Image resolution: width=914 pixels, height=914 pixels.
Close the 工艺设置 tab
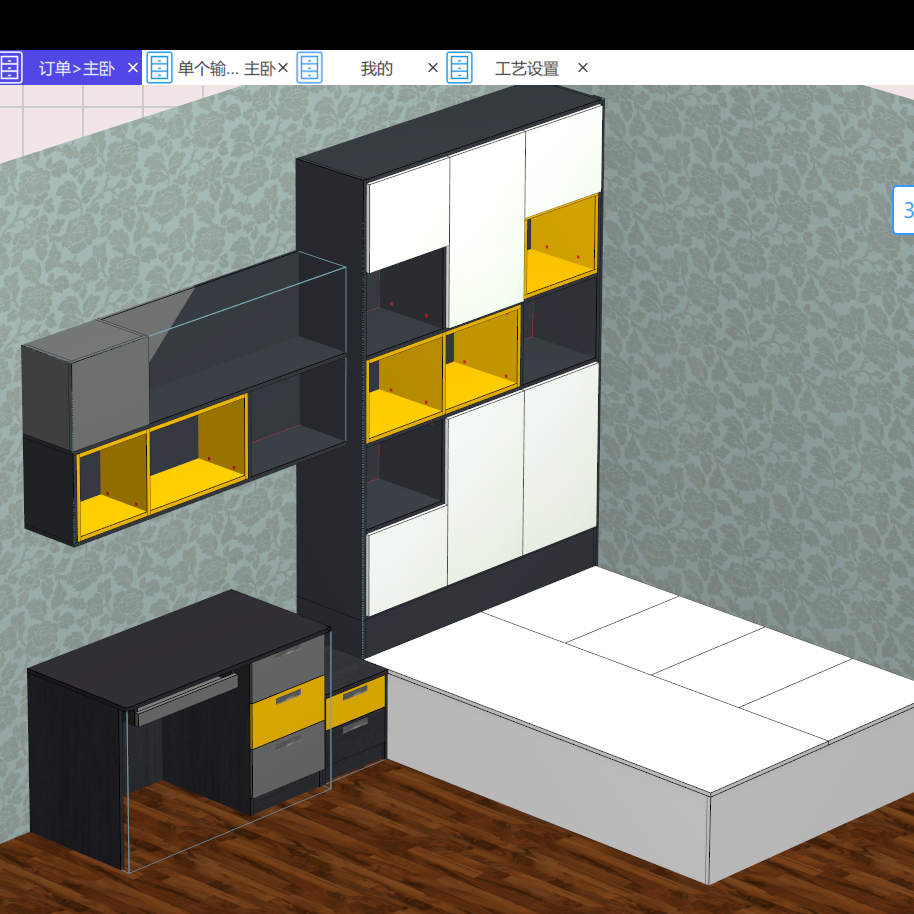[581, 68]
